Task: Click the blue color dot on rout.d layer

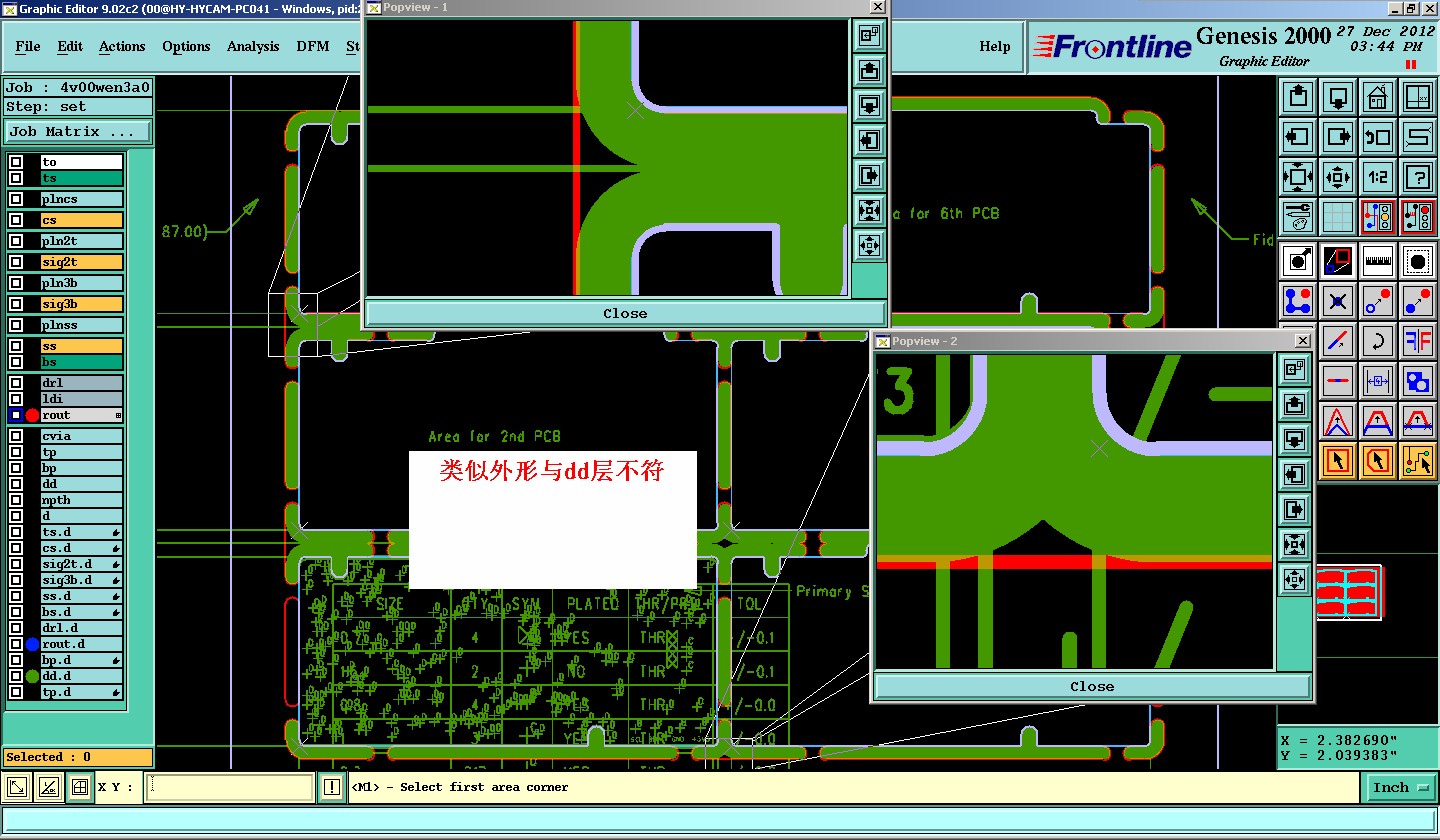Action: pyautogui.click(x=32, y=644)
